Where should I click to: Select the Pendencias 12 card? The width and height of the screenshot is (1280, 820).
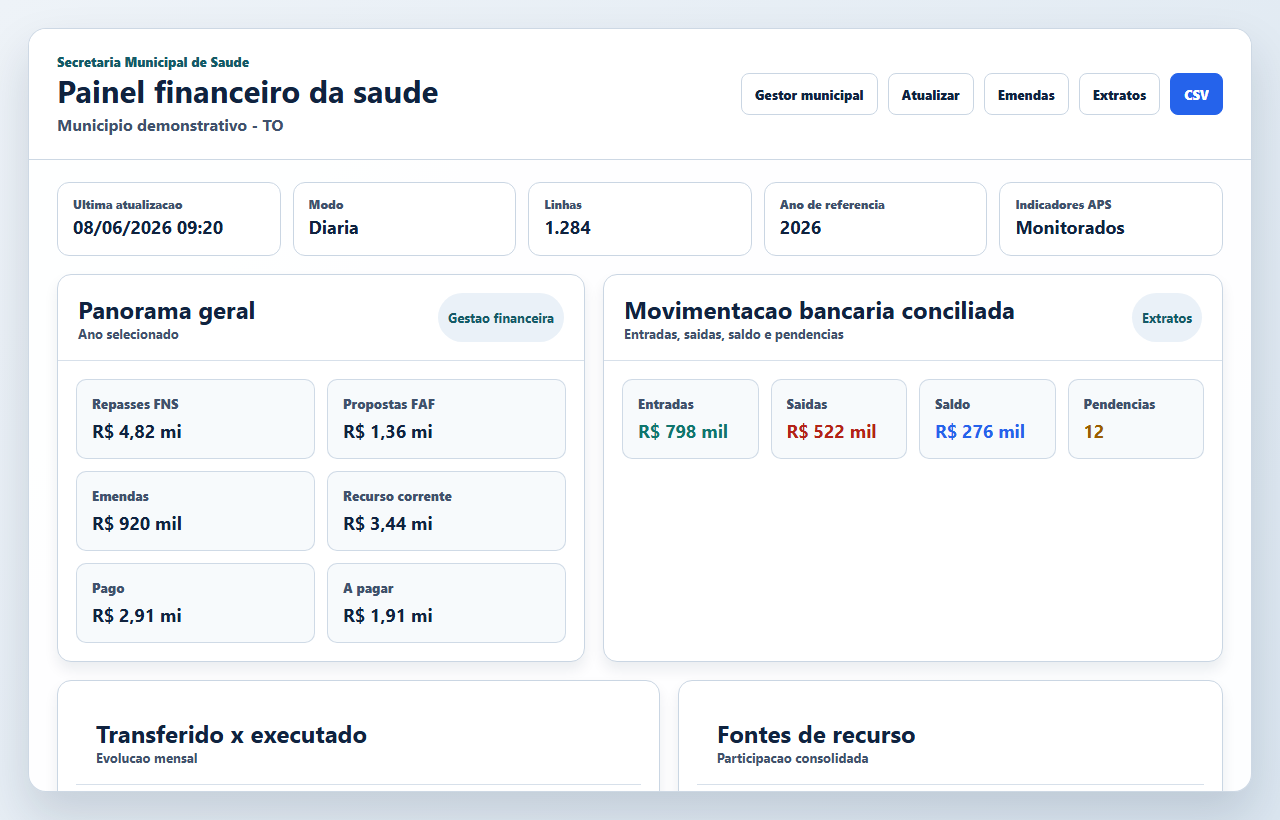tap(1136, 419)
